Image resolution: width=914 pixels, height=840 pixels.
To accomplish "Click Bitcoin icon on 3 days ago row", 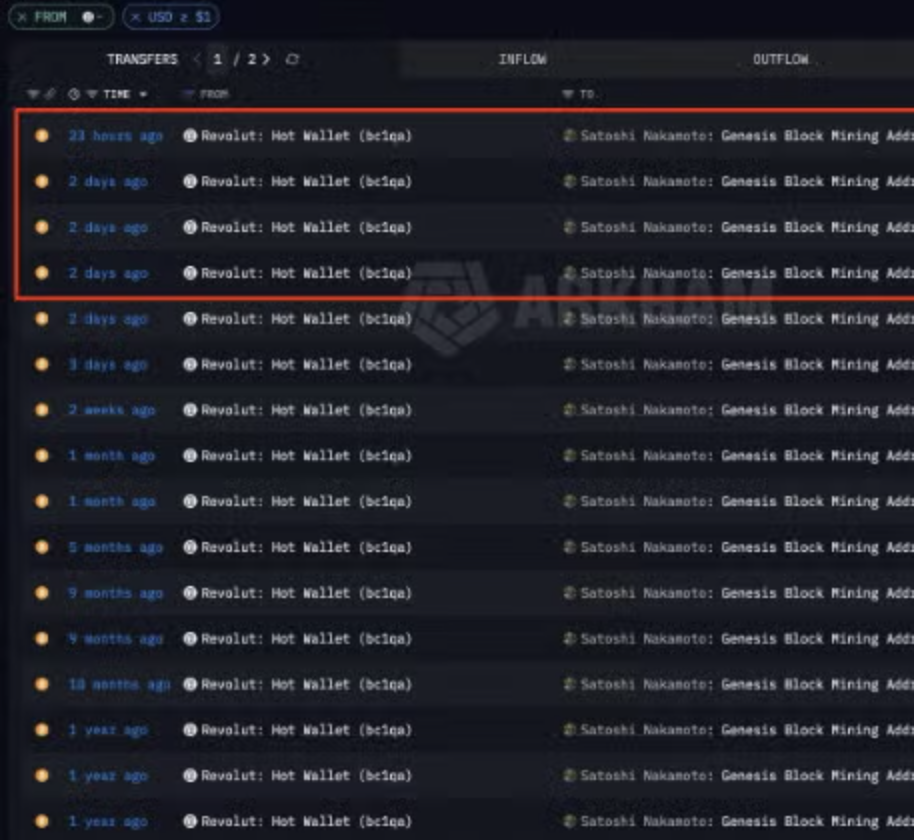I will click(41, 365).
